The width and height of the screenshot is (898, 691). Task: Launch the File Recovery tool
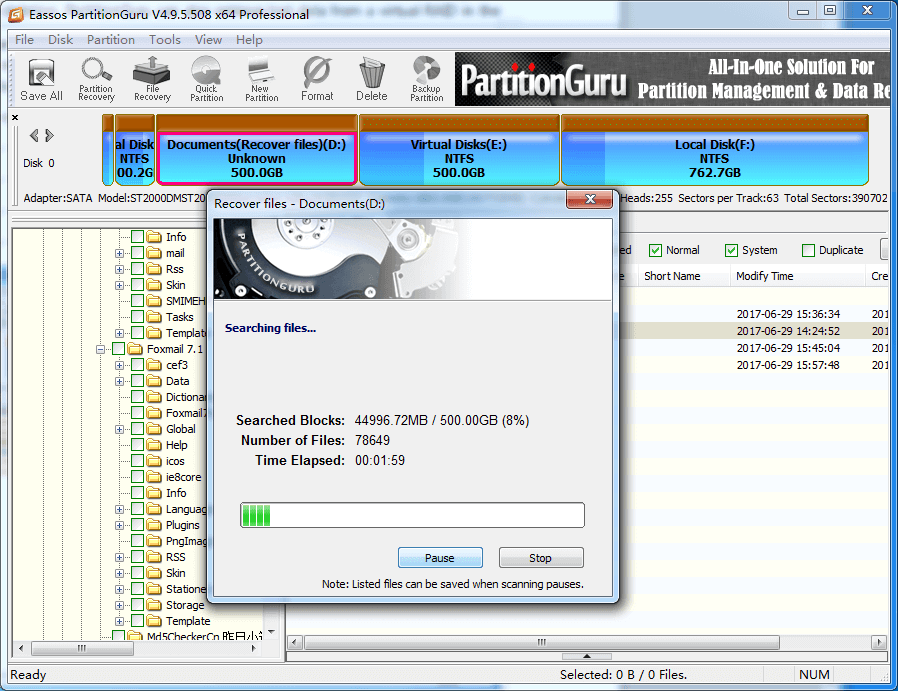pos(152,80)
